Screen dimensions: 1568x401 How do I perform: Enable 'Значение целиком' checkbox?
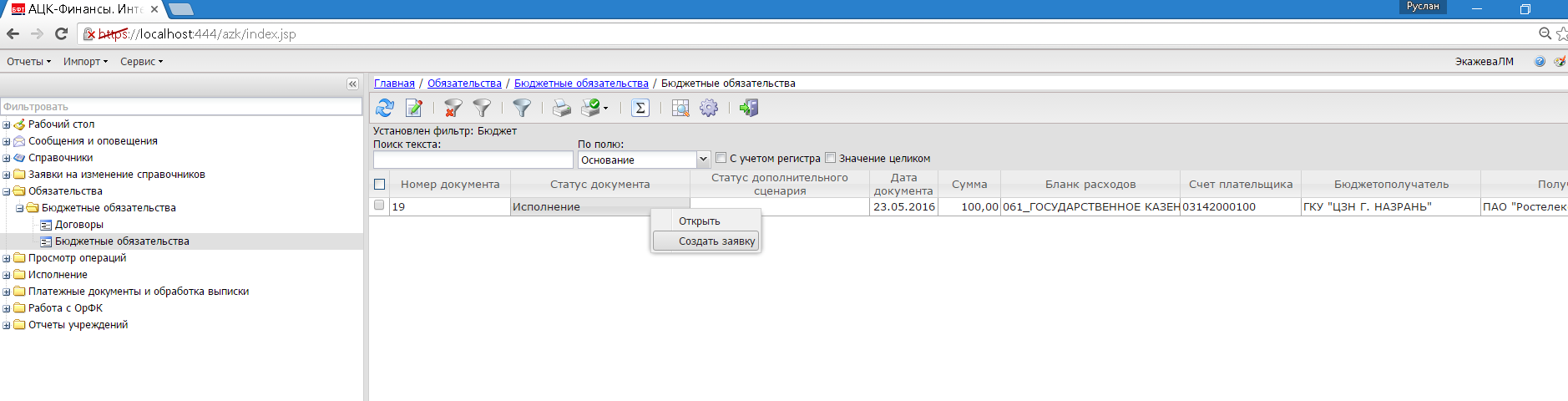(x=831, y=158)
